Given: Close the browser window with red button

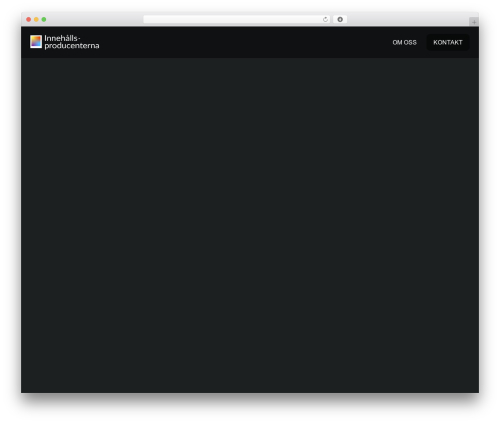Looking at the screenshot, I should (29, 19).
